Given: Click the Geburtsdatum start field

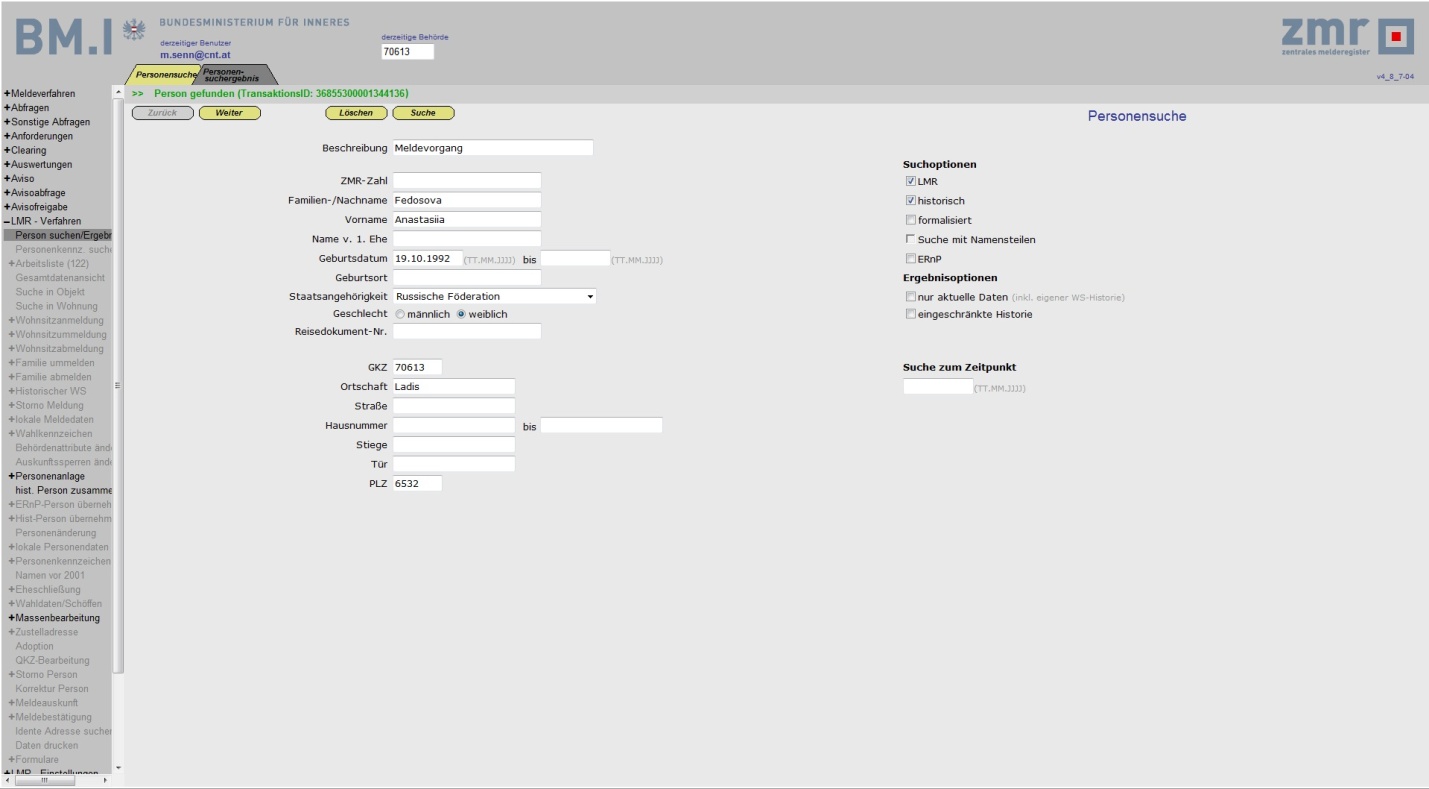Looking at the screenshot, I should tap(428, 258).
